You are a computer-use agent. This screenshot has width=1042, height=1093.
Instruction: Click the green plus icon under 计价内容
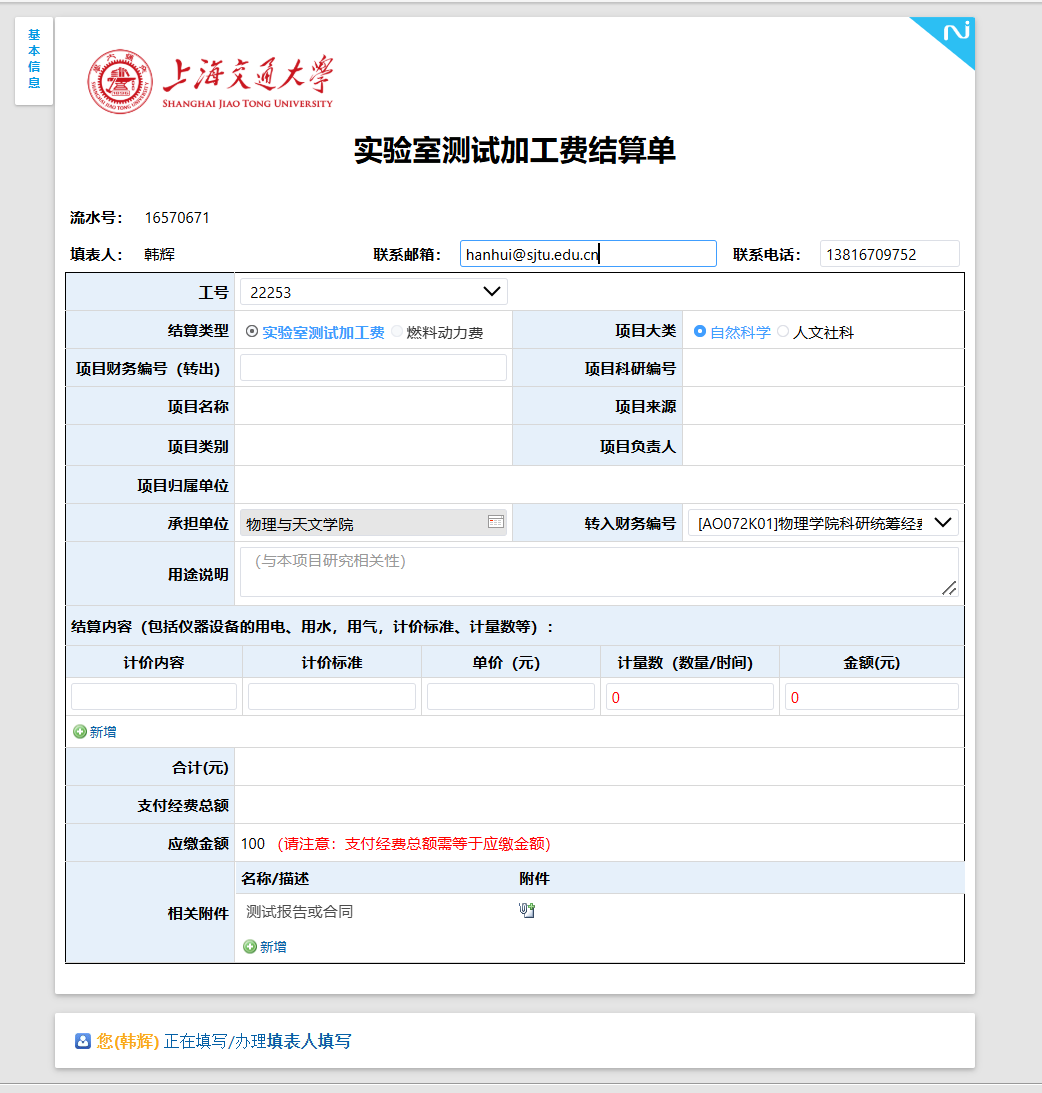click(x=80, y=732)
